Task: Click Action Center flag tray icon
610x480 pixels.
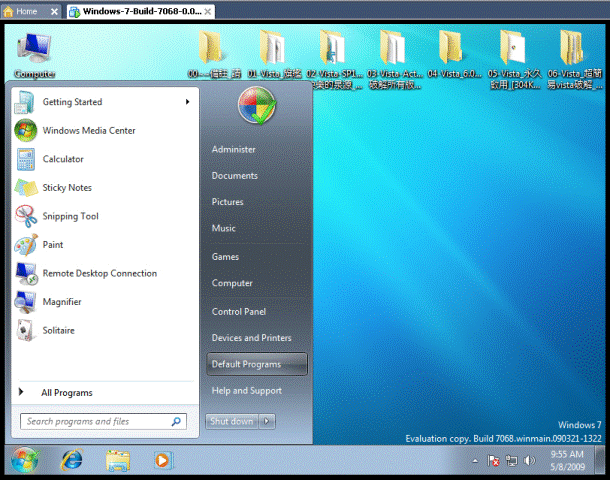Action: pos(493,461)
